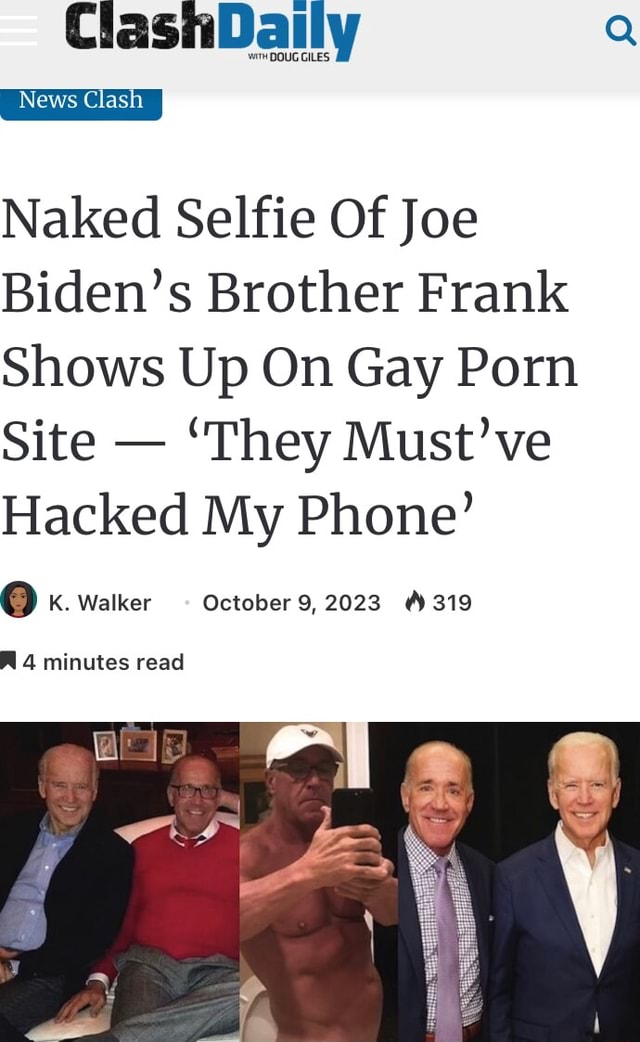Open the middle mirror selfie photo
The width and height of the screenshot is (640, 1042).
[x=318, y=882]
